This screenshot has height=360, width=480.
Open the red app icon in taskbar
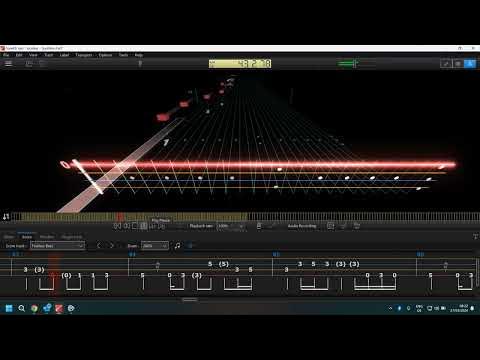[59, 308]
